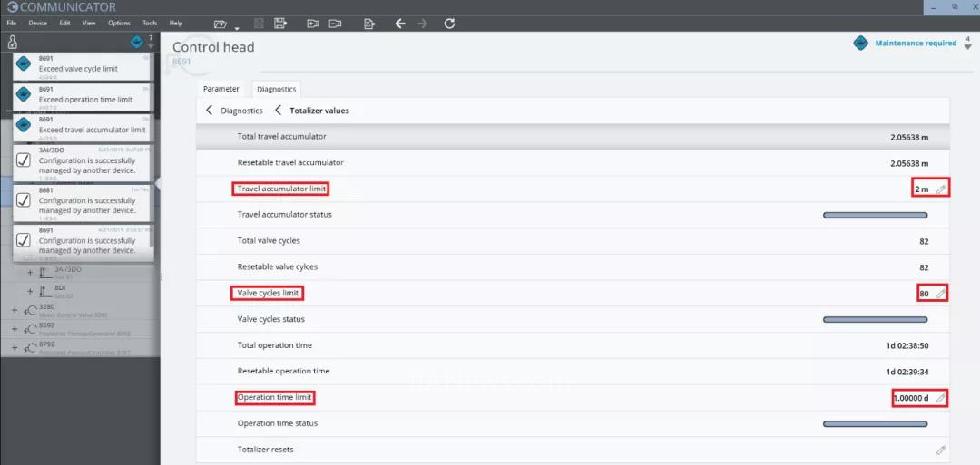Viewport: 980px width, 465px height.
Task: Click the report document toolbar icon
Action: [368, 23]
